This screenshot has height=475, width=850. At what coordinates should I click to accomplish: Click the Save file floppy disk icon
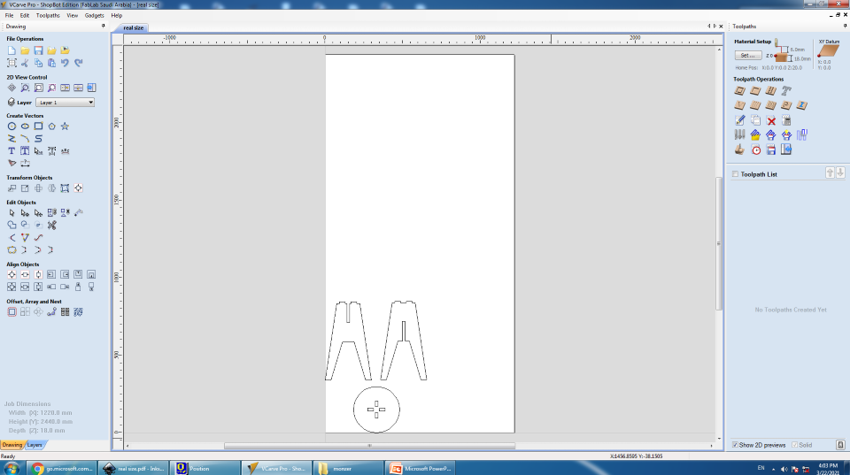[x=38, y=50]
